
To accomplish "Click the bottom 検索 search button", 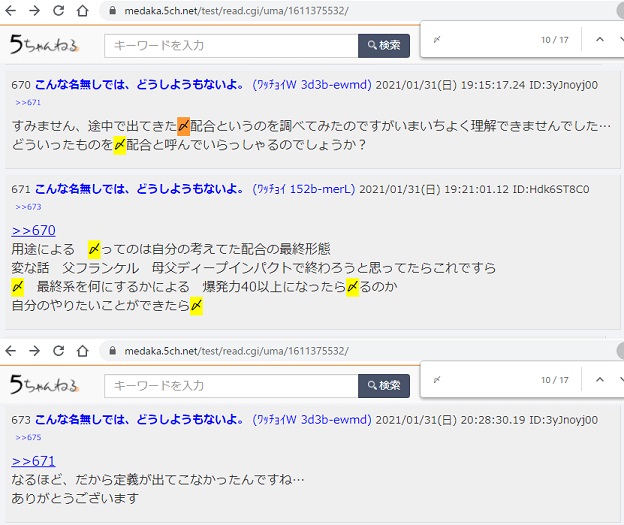I will [384, 386].
